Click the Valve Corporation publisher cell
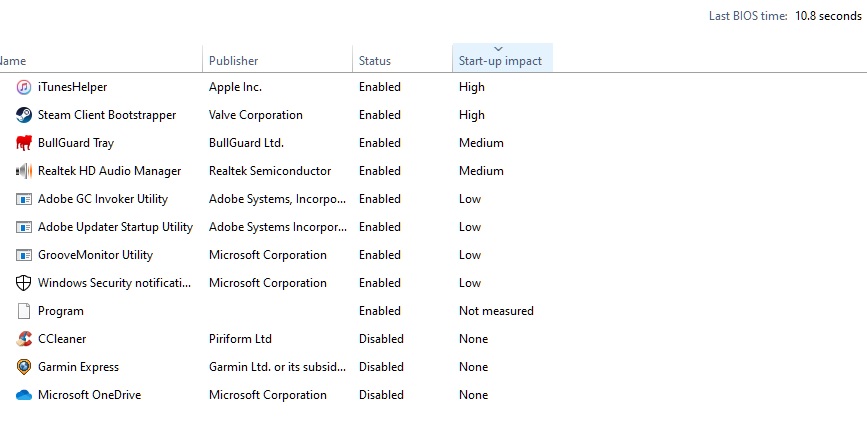This screenshot has width=867, height=427. point(256,115)
